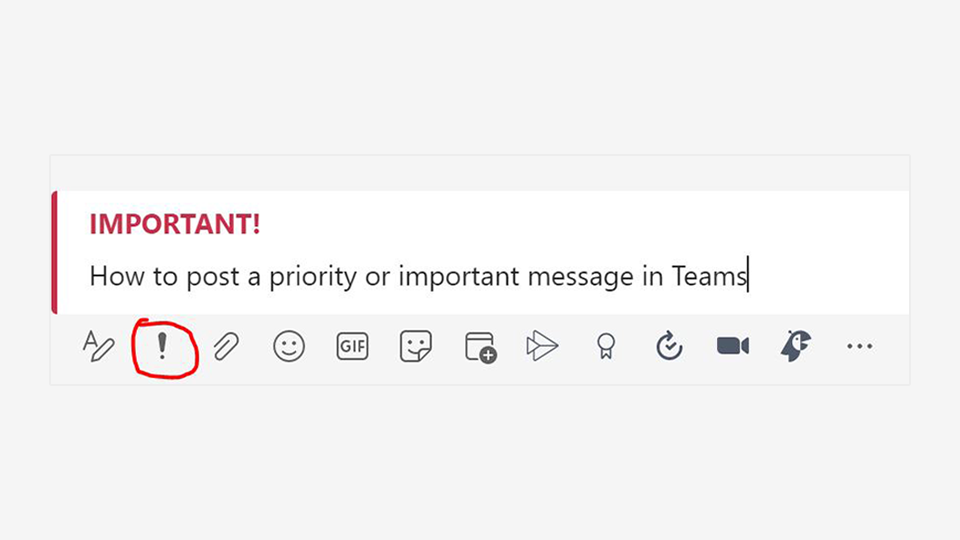Click the red priority bar beside the message

coord(55,252)
